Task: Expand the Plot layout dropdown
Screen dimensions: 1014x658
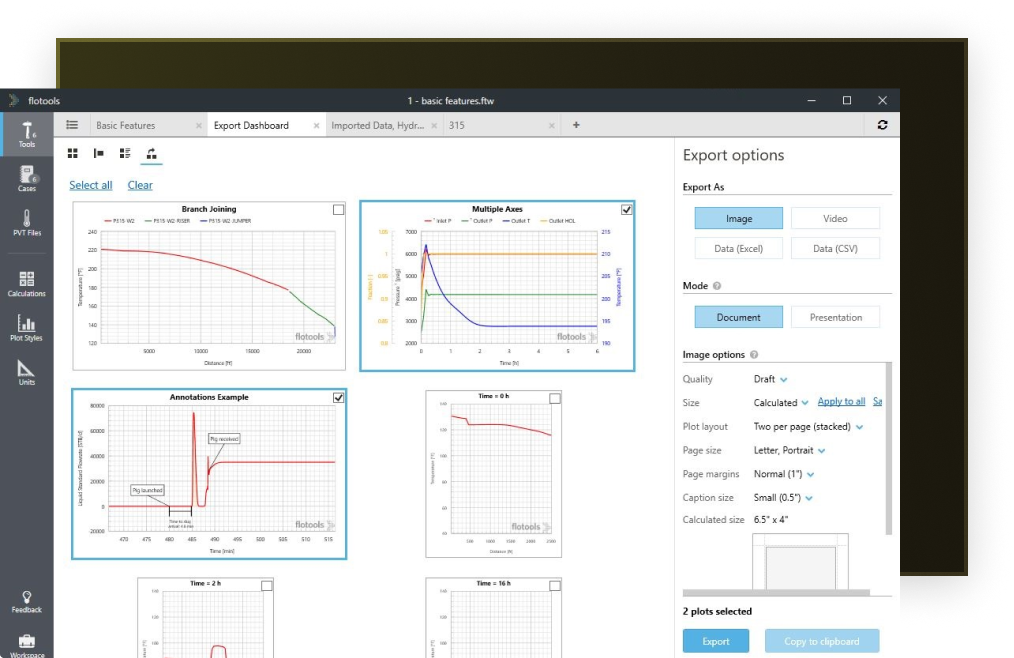Action: [x=807, y=427]
